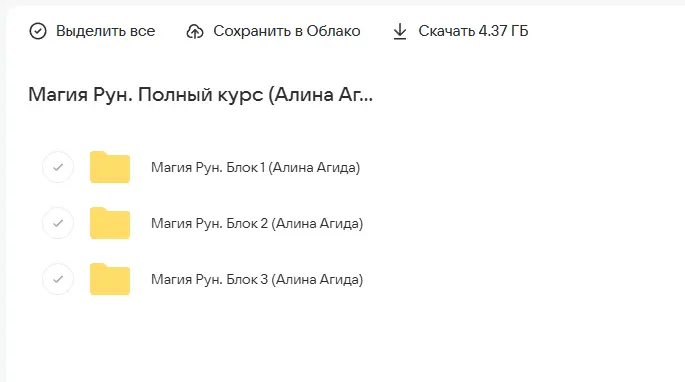Open 'Магия Рун. Блок 2 (Алина Агида)'
Image resolution: width=685 pixels, height=382 pixels.
click(x=257, y=223)
